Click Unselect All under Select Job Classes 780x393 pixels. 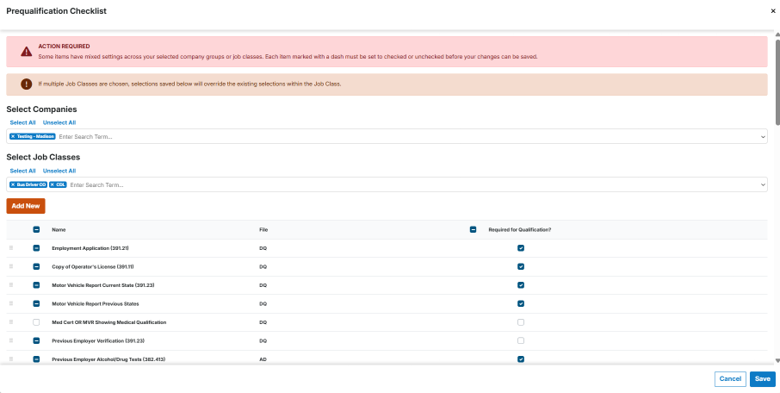pyautogui.click(x=59, y=171)
